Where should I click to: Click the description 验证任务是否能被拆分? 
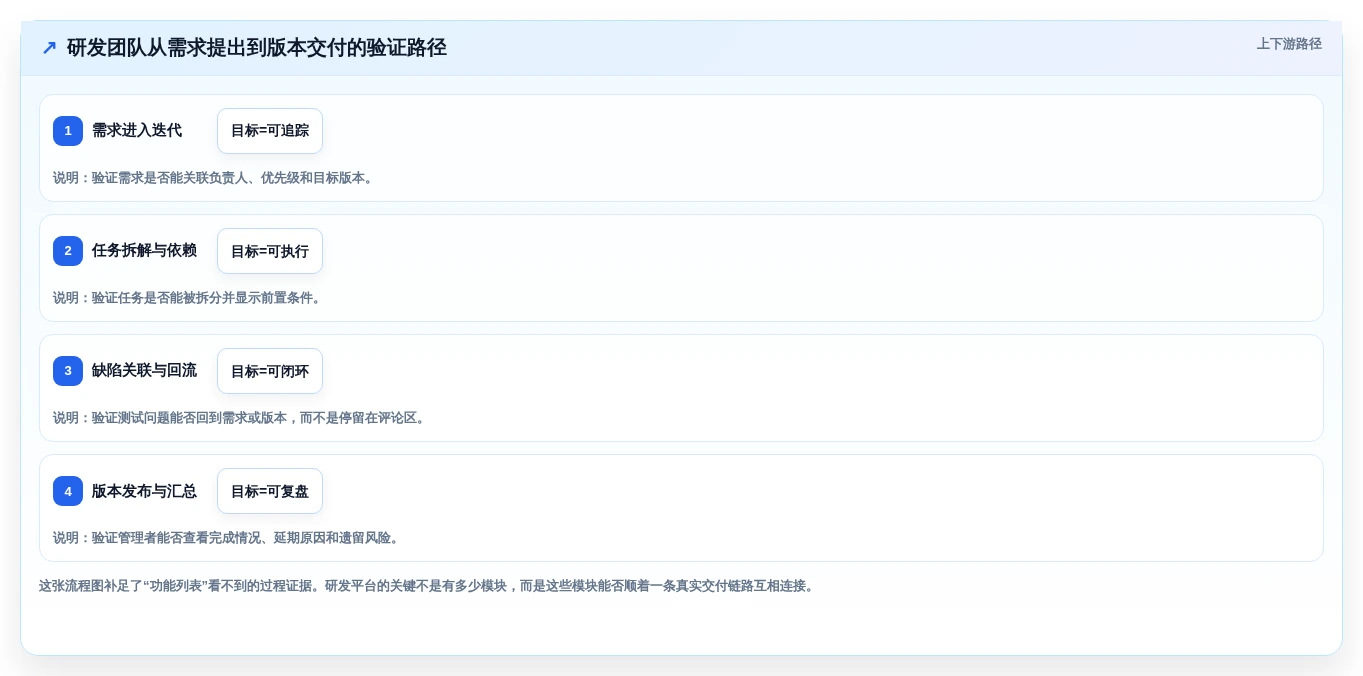pos(189,298)
